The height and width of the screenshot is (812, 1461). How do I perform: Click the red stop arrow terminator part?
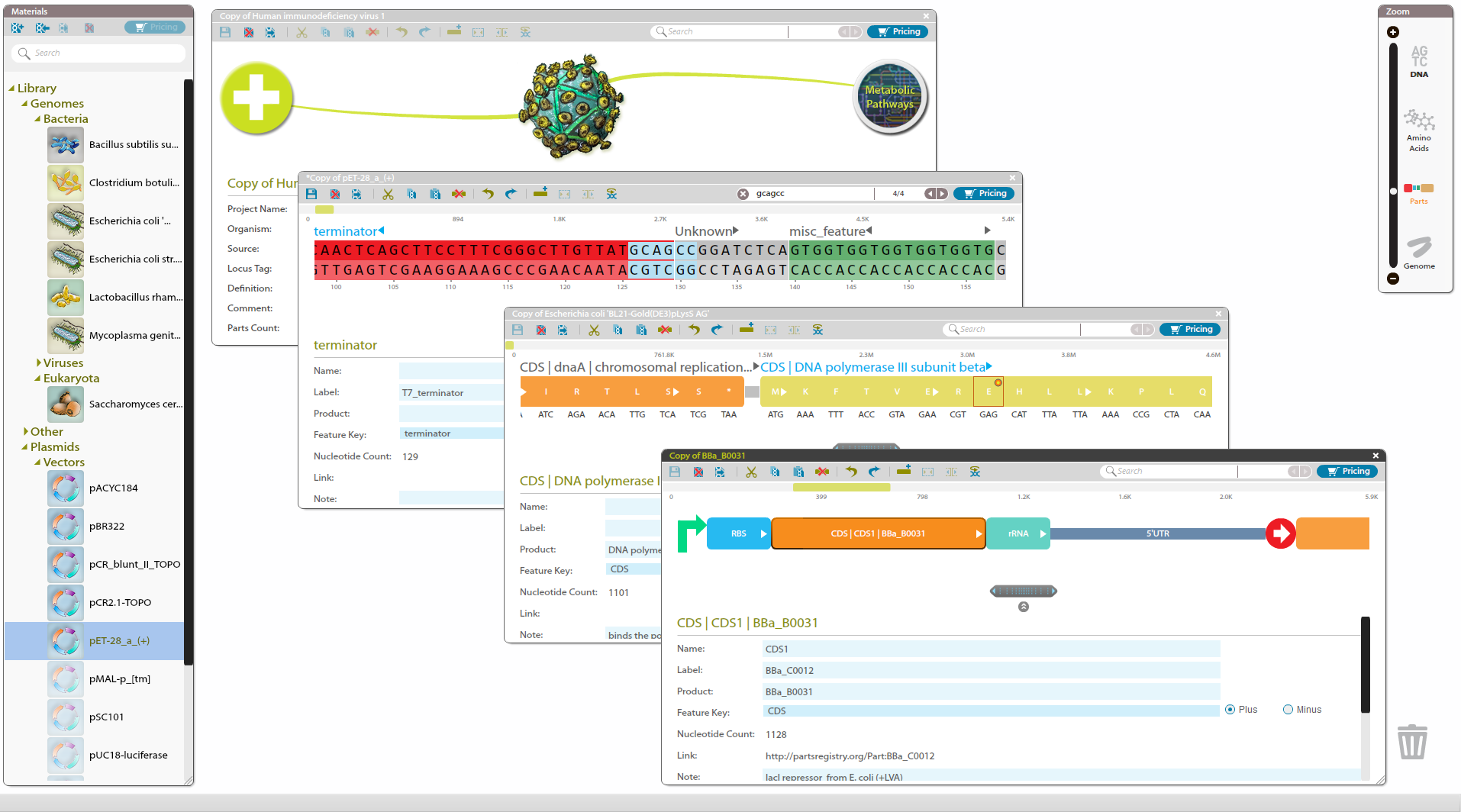[1280, 533]
